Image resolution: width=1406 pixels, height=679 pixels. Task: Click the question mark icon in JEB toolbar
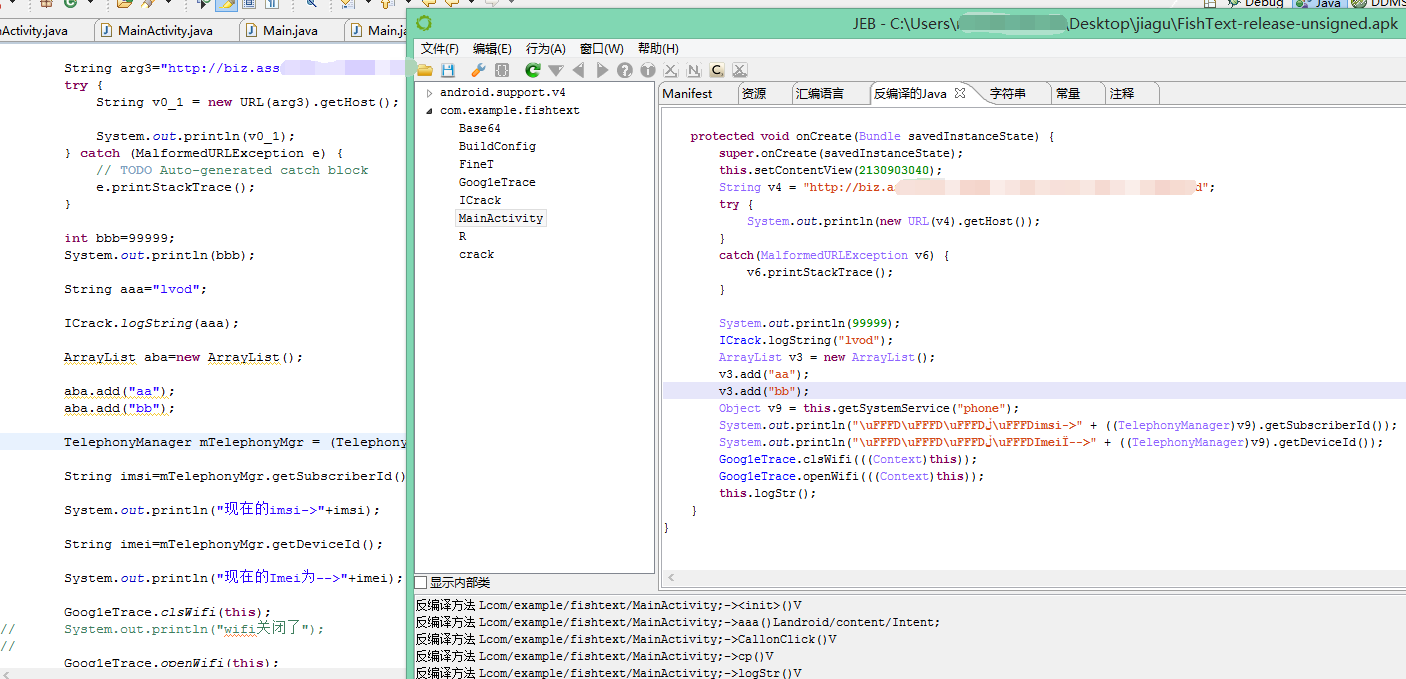point(625,70)
